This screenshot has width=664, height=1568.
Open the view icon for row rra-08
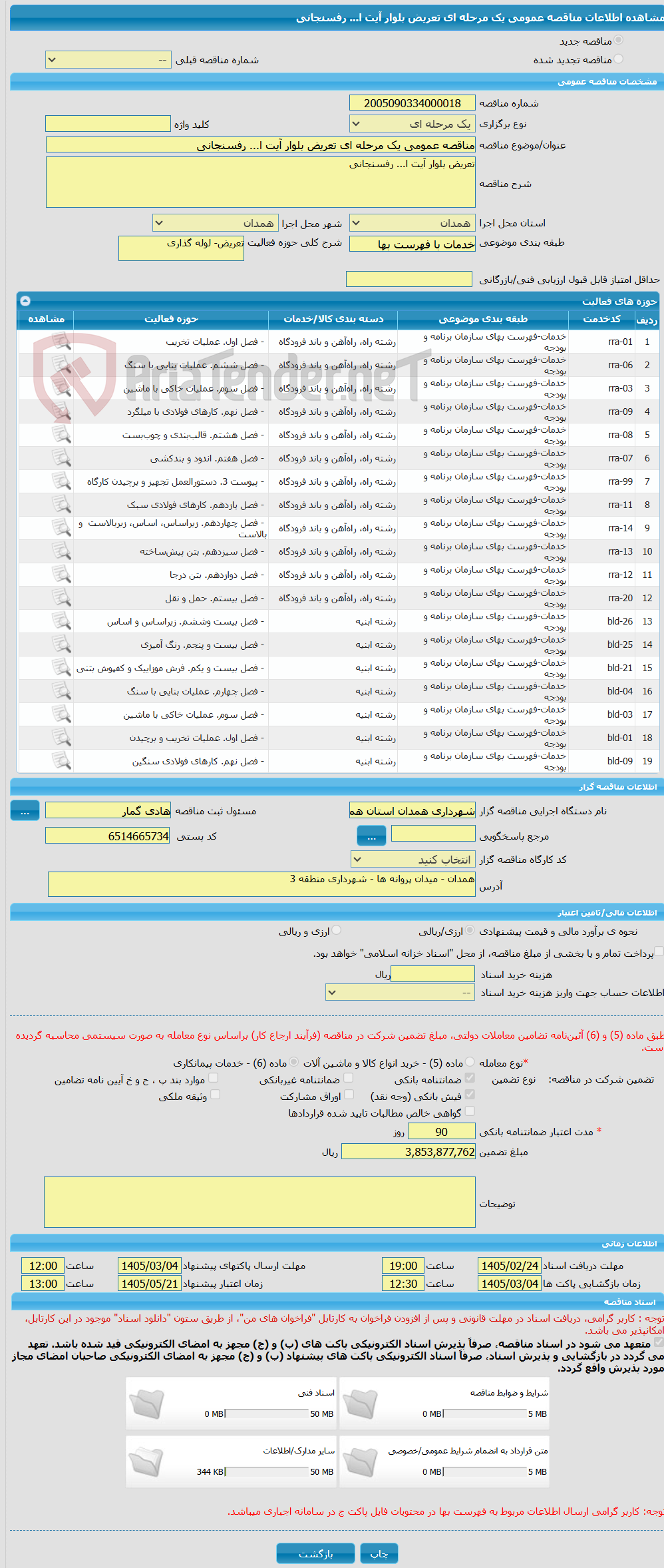point(61,435)
